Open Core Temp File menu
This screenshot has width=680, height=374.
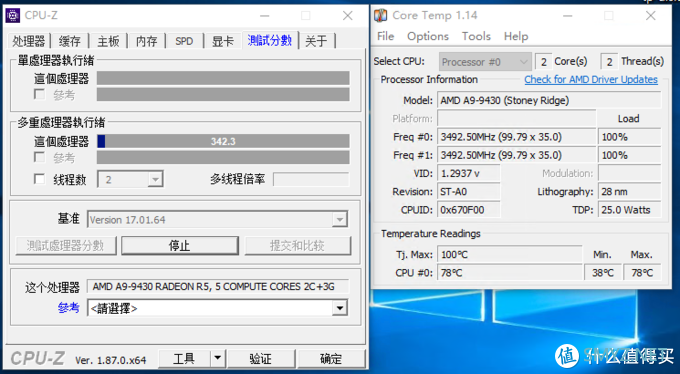point(386,36)
